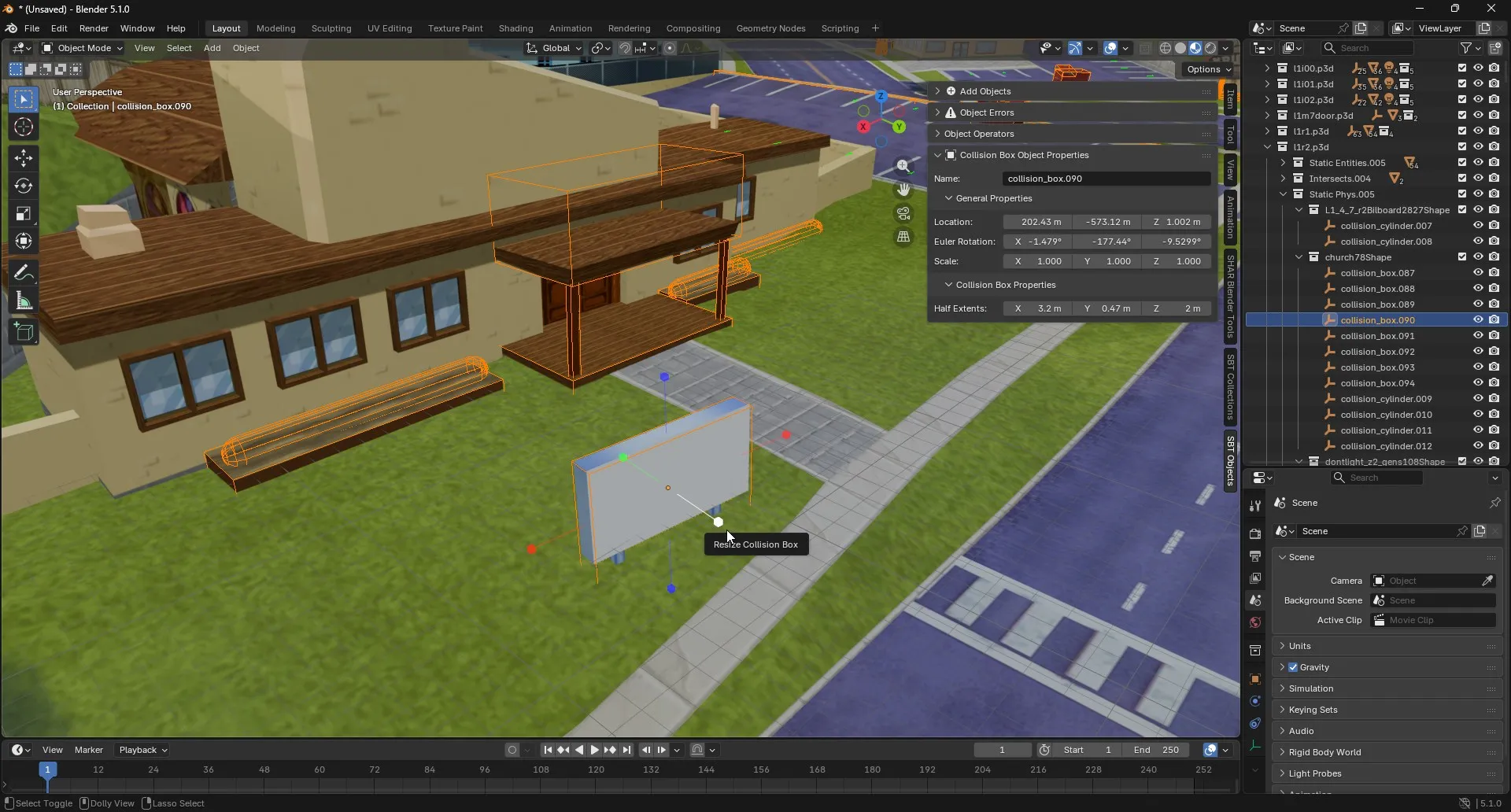Click the collision box Name field
The height and width of the screenshot is (812, 1511).
tap(1106, 179)
